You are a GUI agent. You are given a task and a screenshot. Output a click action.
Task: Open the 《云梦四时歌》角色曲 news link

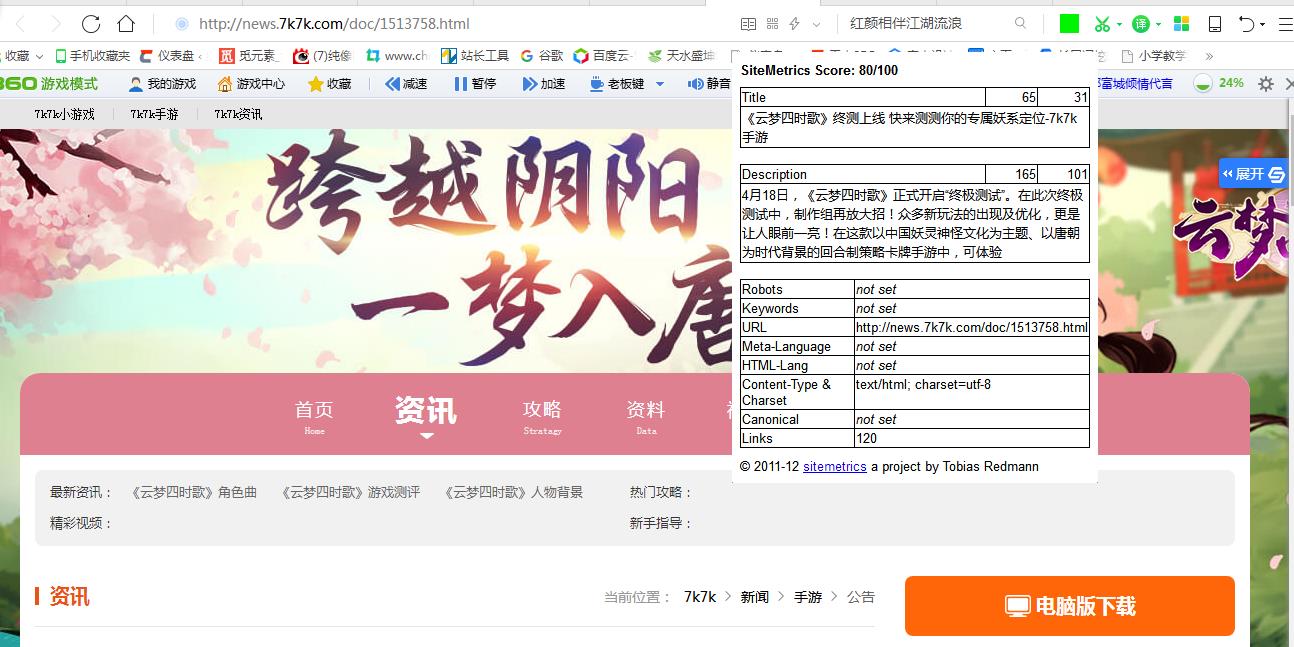[194, 492]
